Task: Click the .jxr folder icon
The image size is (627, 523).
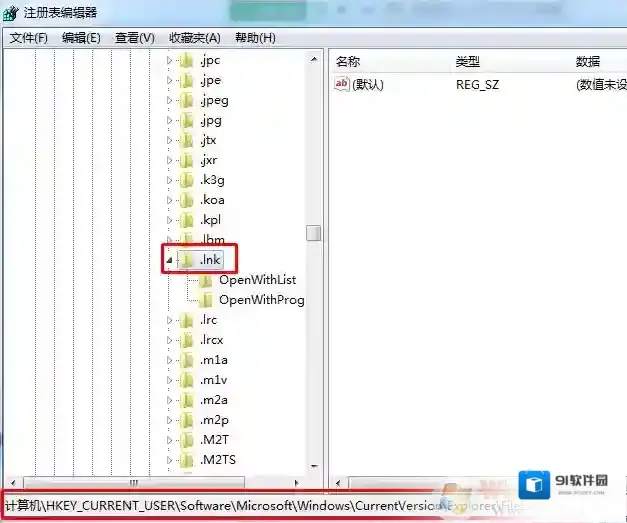Action: point(187,160)
